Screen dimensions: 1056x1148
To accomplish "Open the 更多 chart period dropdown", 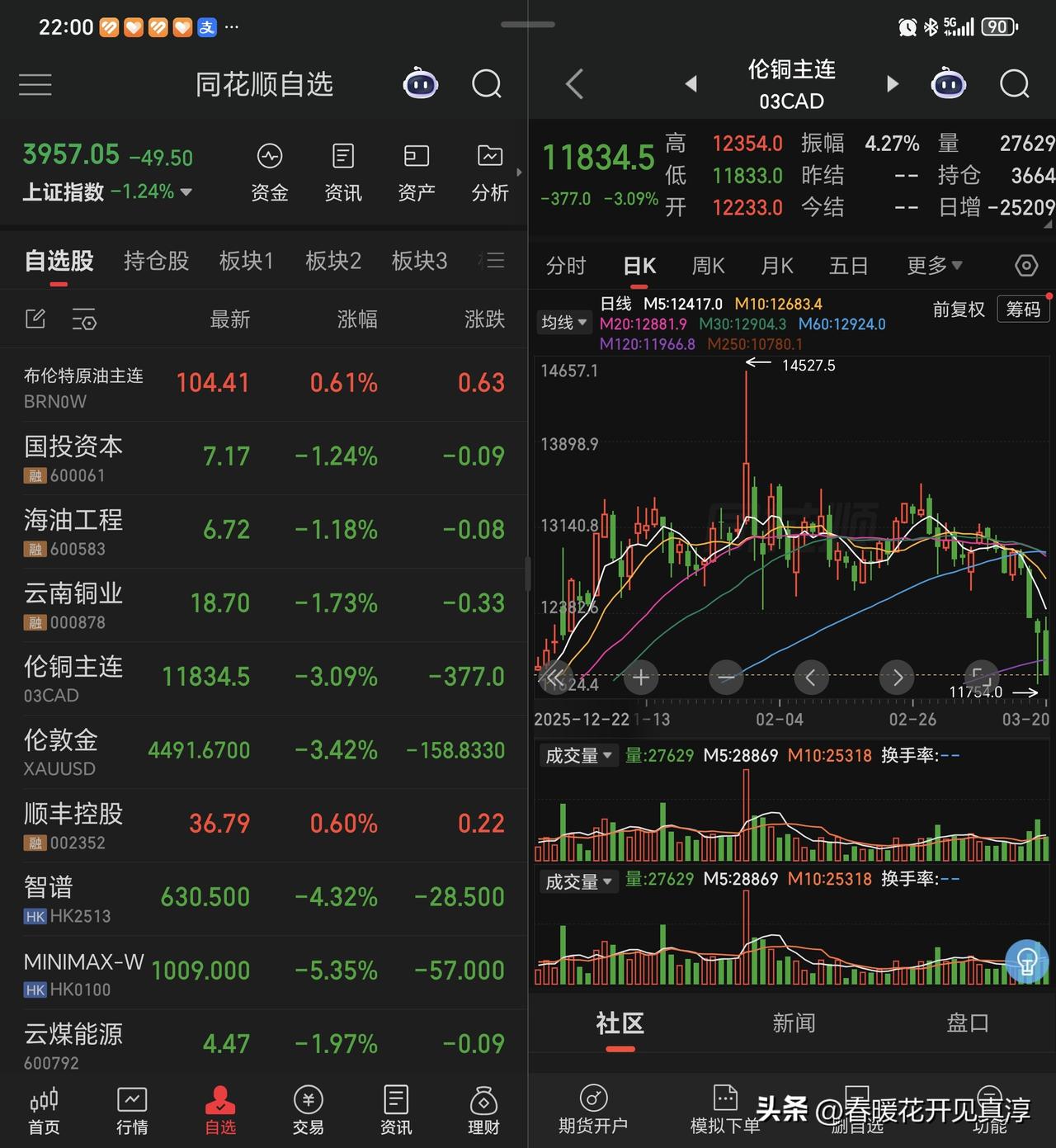I will point(935,266).
